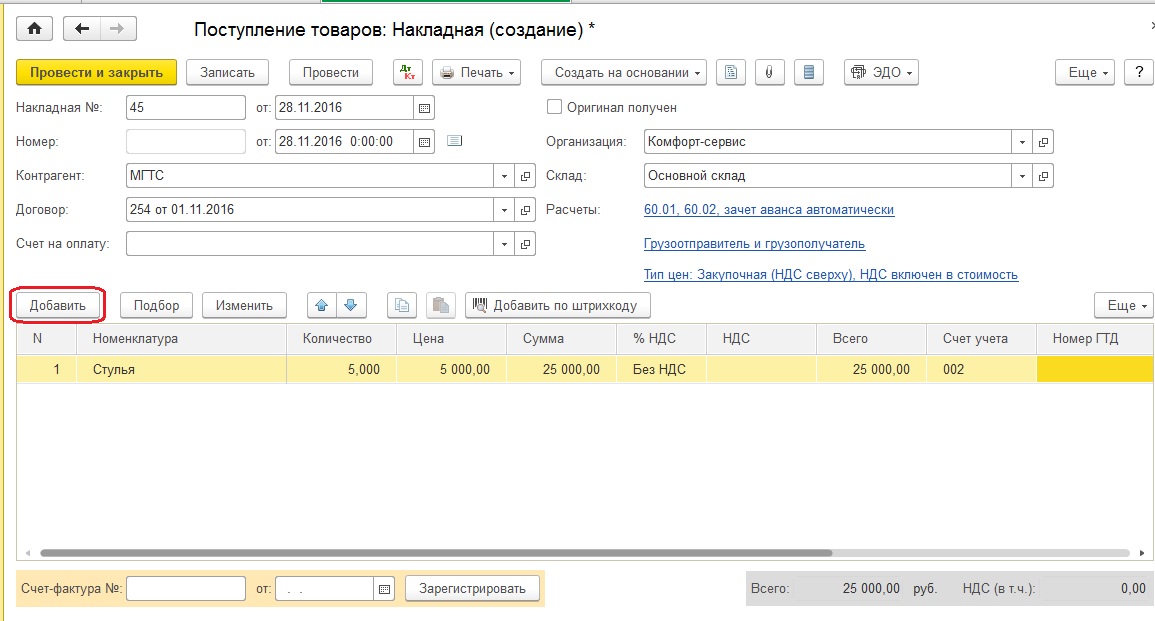Screen dimensions: 1155x621
Task: Focus the empty Номер field
Action: [186, 141]
